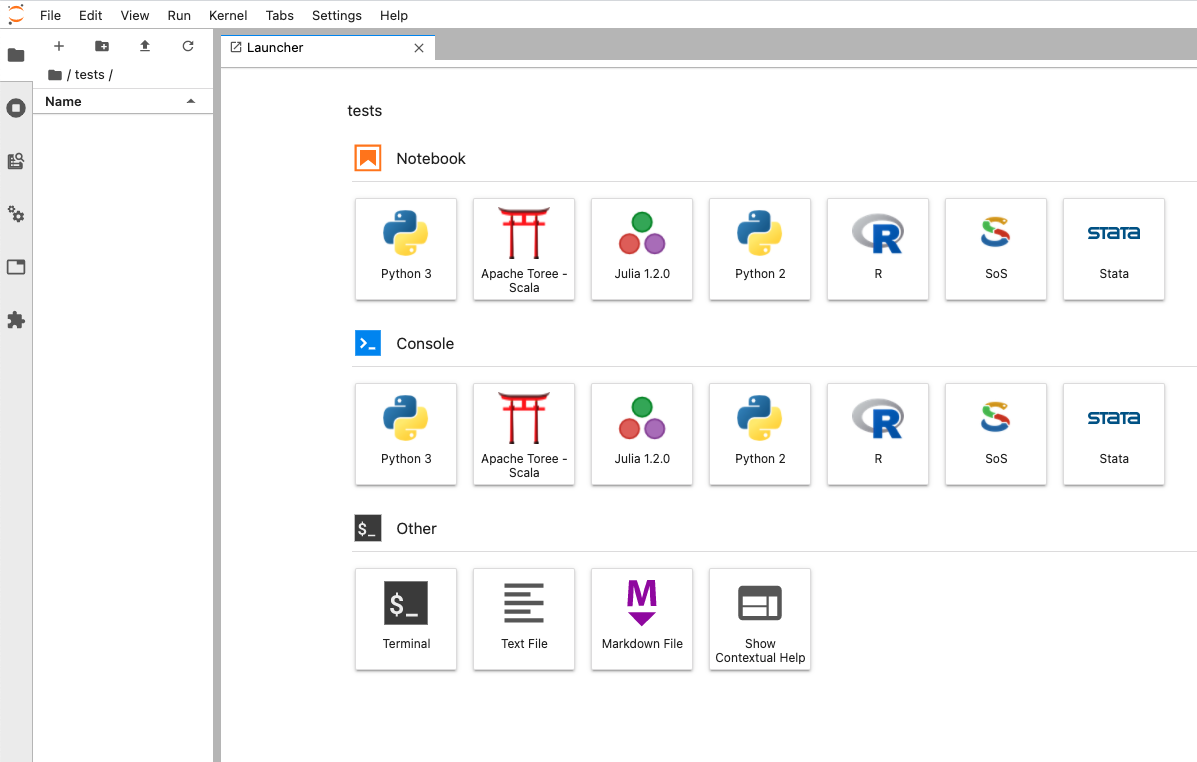Screen dimensions: 1197x762
Task: Create a new Markdown File
Action: coord(642,618)
